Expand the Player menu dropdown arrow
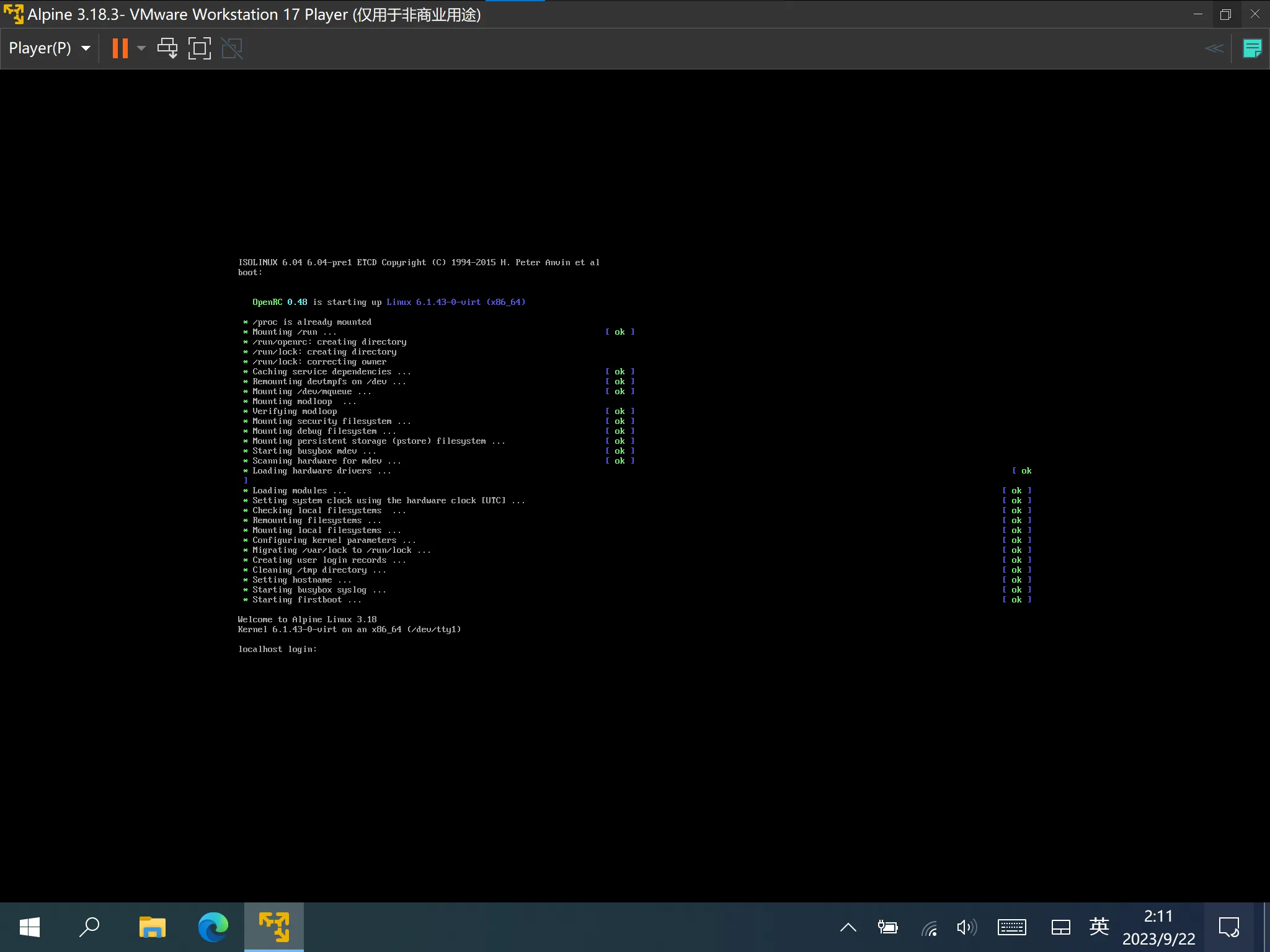1270x952 pixels. tap(86, 48)
